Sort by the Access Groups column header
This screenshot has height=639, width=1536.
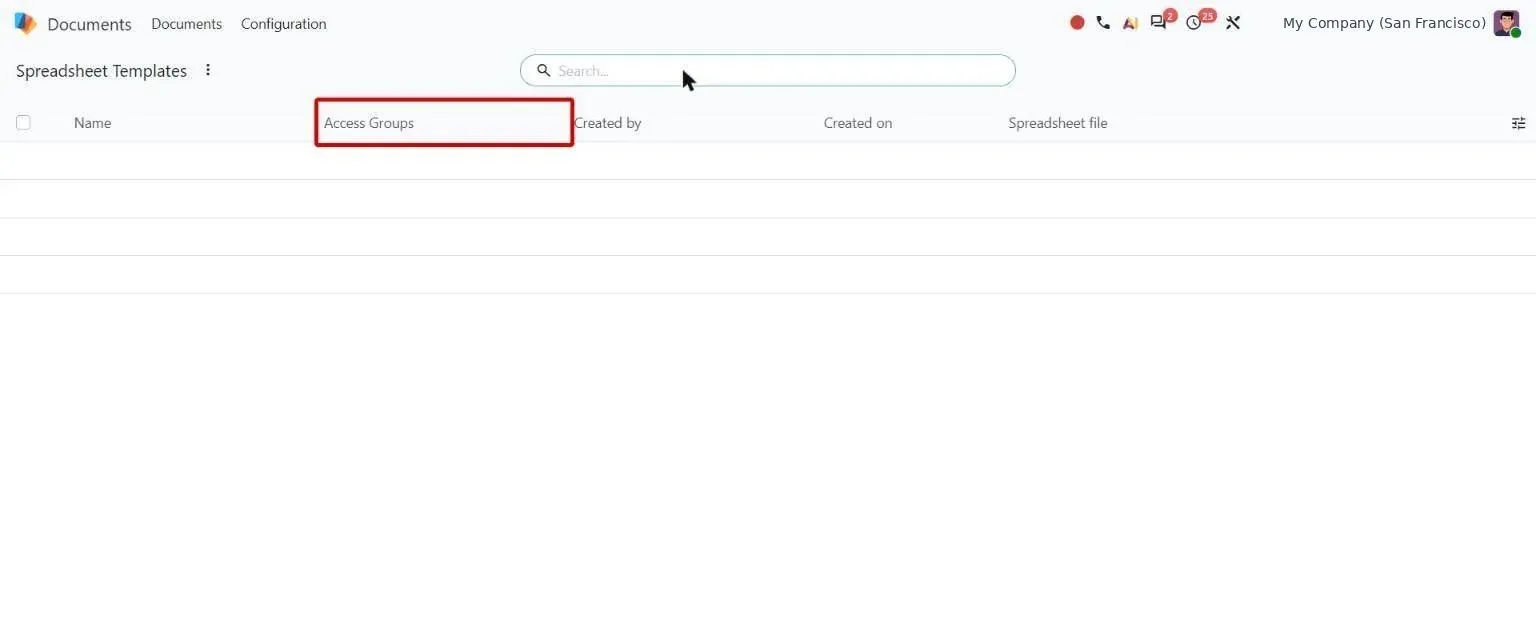click(369, 123)
